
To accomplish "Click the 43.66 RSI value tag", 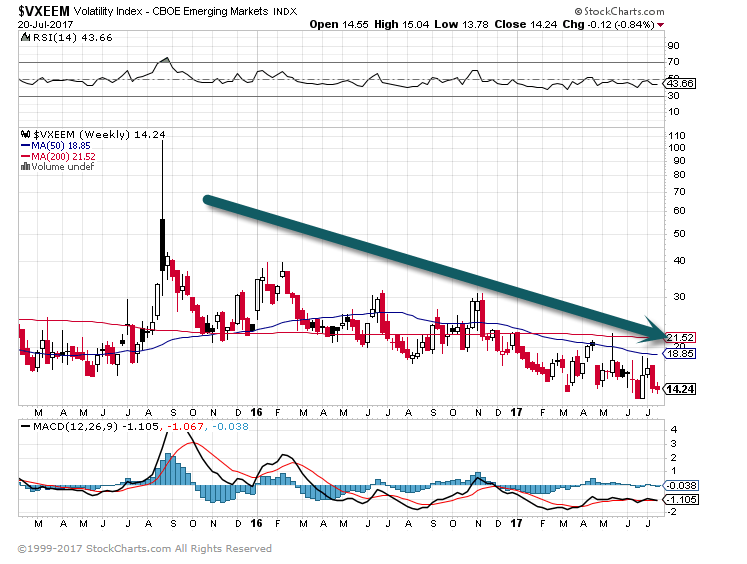I will coord(680,84).
